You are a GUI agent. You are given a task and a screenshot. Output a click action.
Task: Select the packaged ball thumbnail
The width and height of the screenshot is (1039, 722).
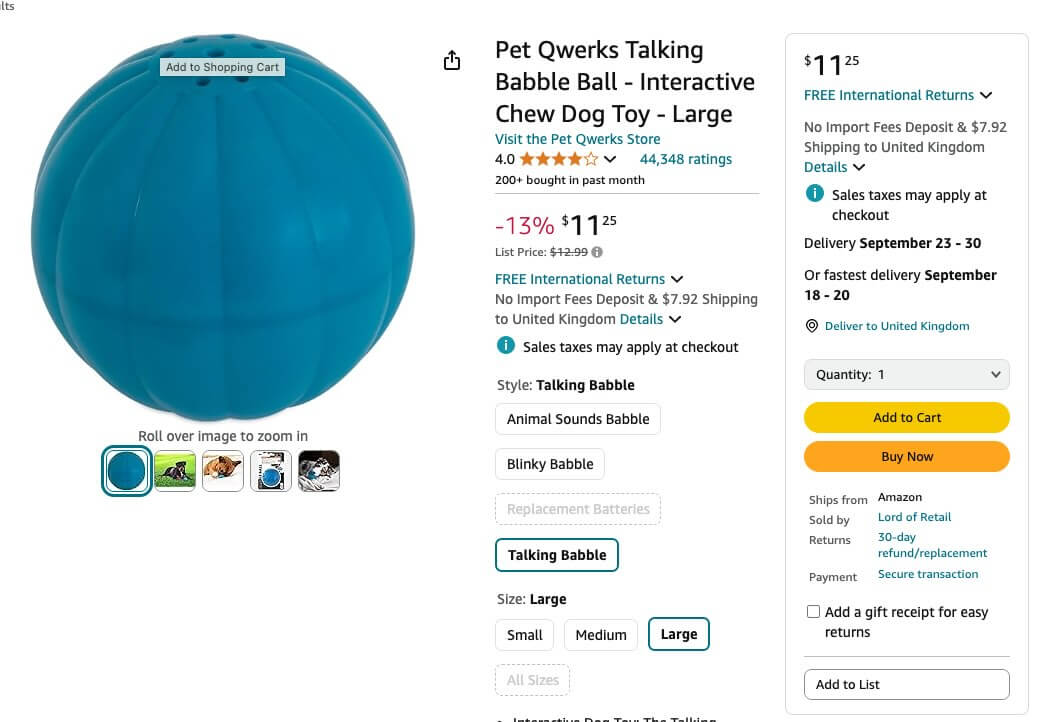point(270,471)
